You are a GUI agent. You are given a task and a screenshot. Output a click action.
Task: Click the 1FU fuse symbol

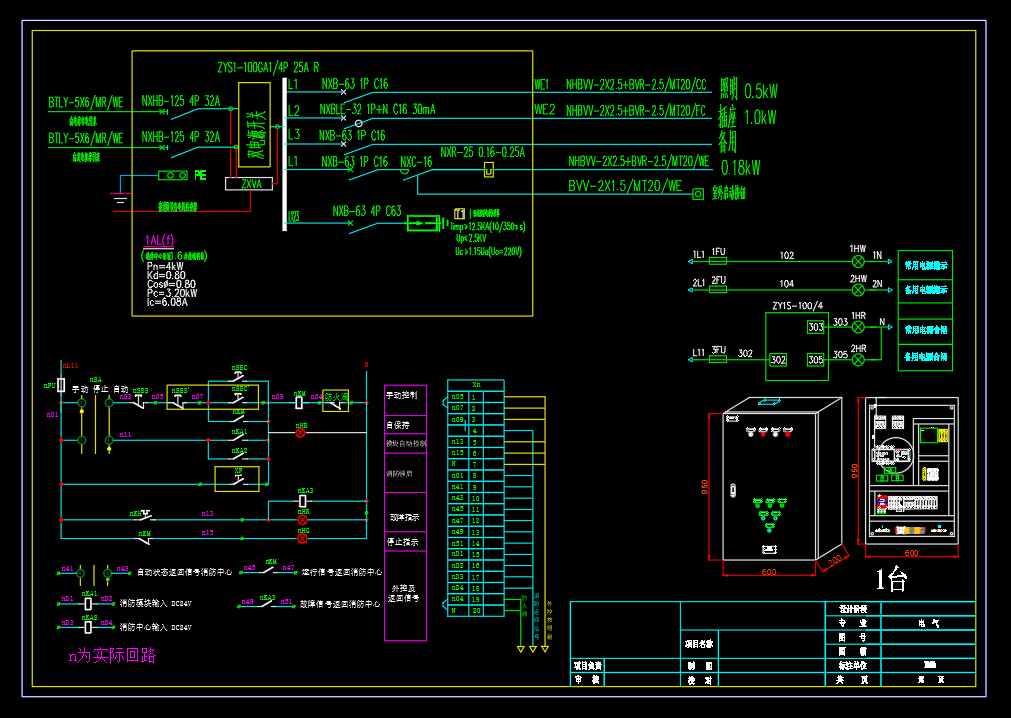click(718, 261)
